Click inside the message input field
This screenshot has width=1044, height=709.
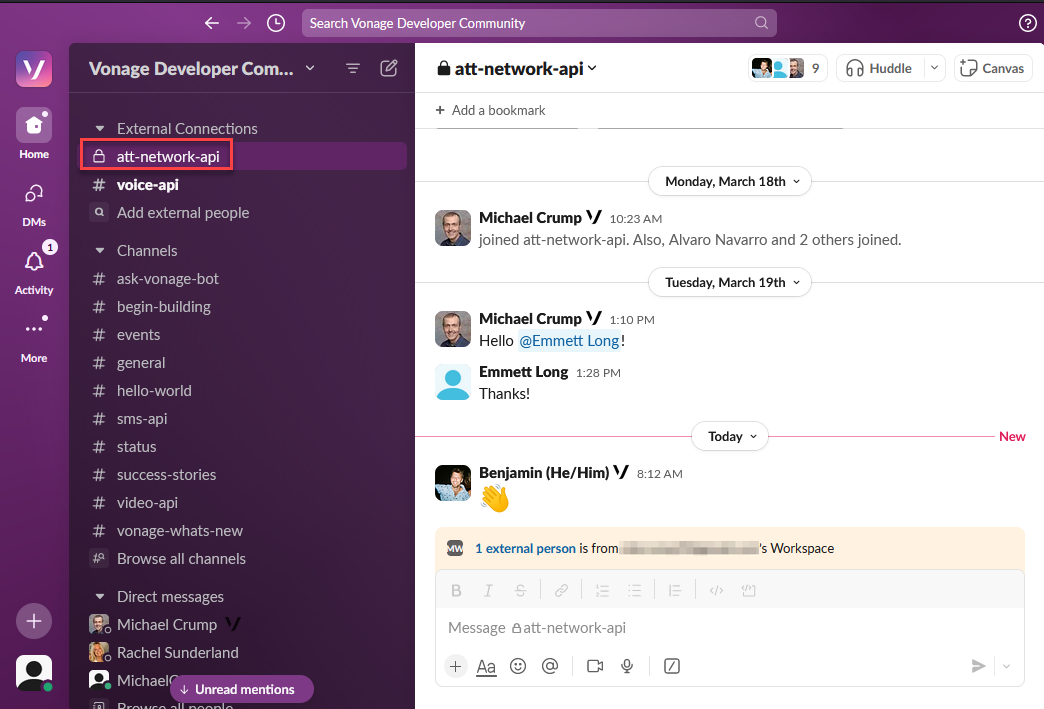click(x=650, y=628)
